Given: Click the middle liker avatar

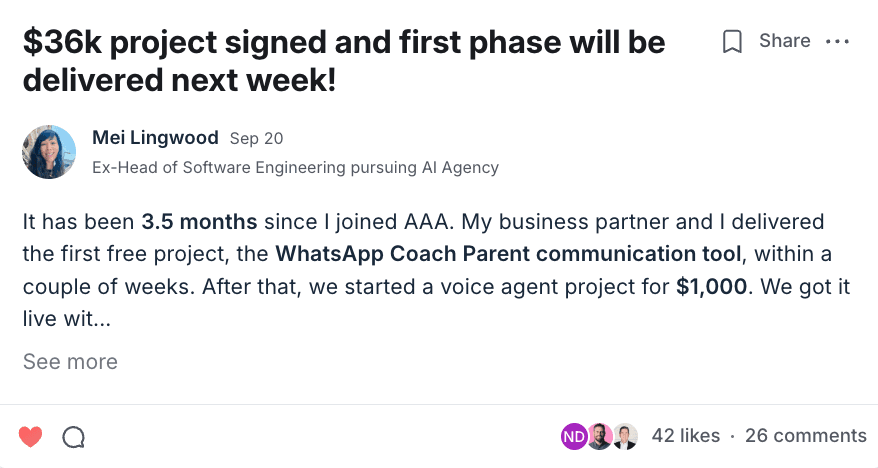Looking at the screenshot, I should click(x=600, y=435).
